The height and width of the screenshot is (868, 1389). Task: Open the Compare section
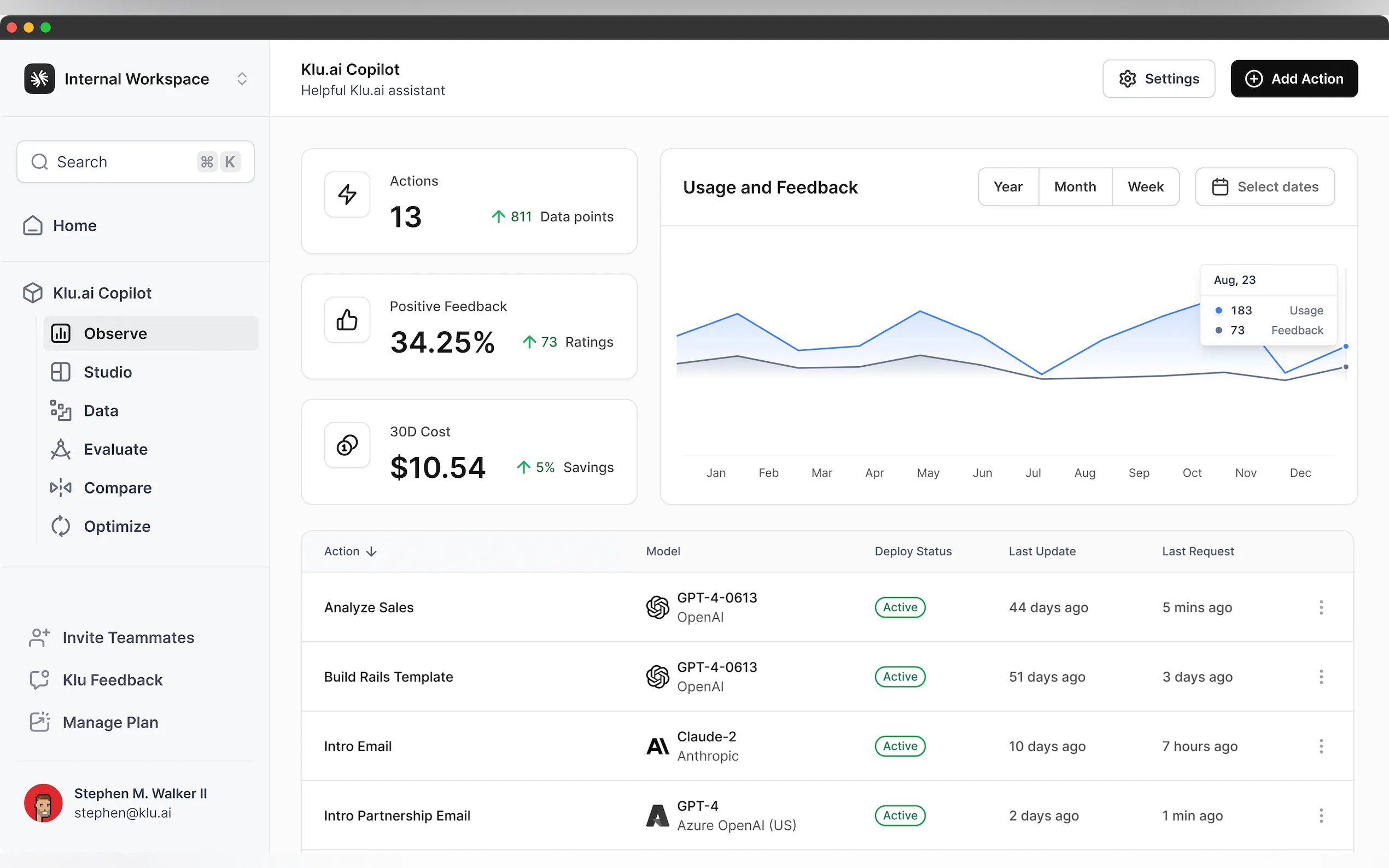tap(117, 488)
